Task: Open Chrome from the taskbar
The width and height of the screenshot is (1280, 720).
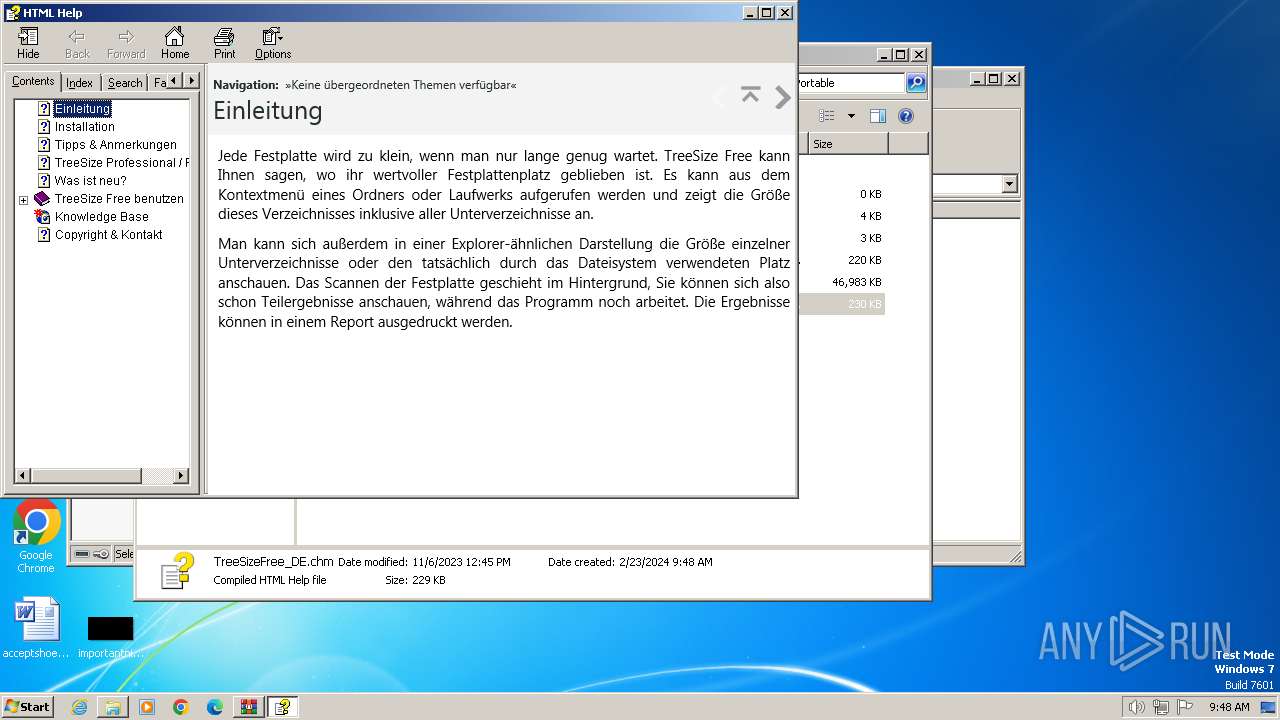Action: click(x=181, y=707)
